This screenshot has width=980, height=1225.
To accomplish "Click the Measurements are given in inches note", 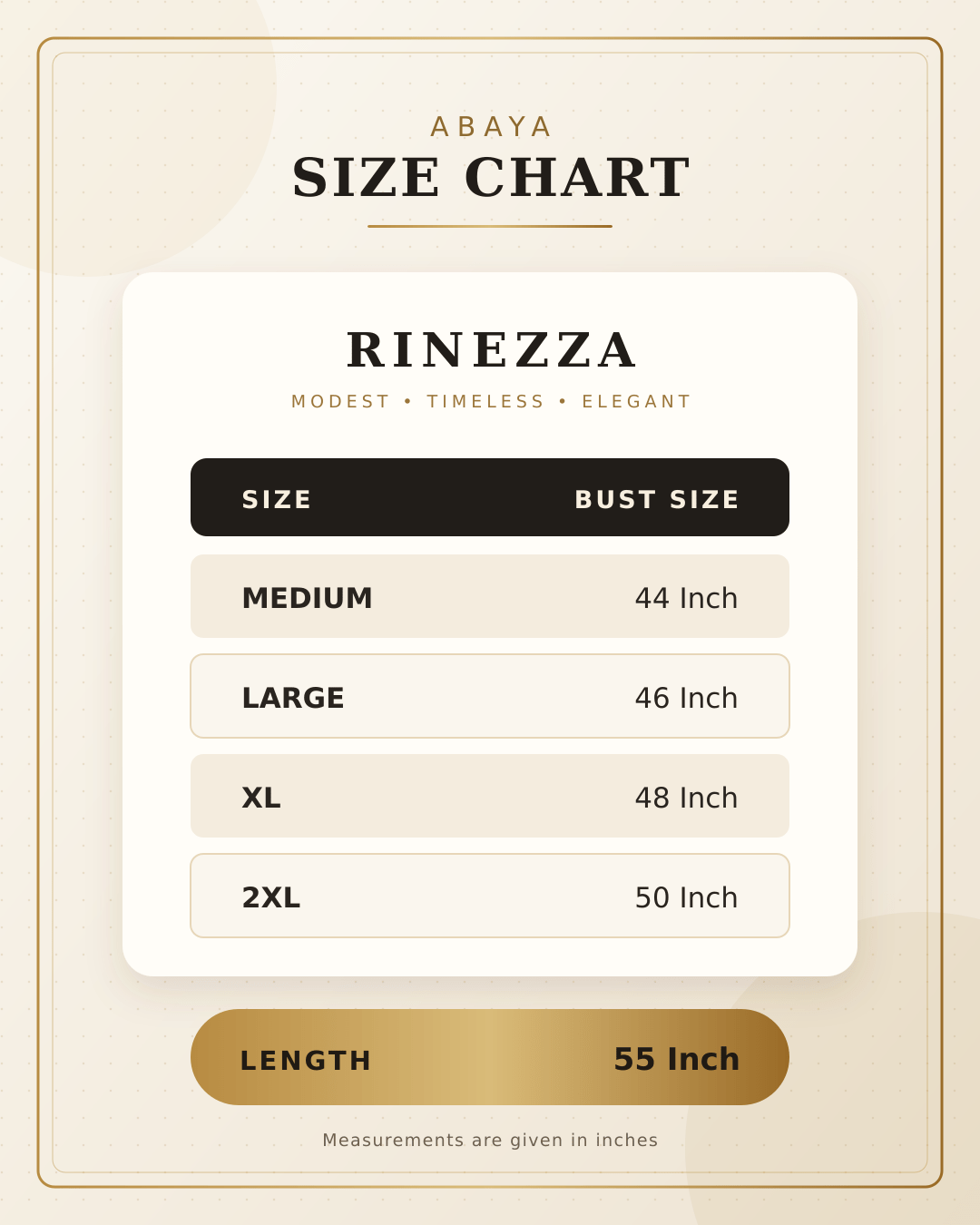I will pyautogui.click(x=490, y=1140).
